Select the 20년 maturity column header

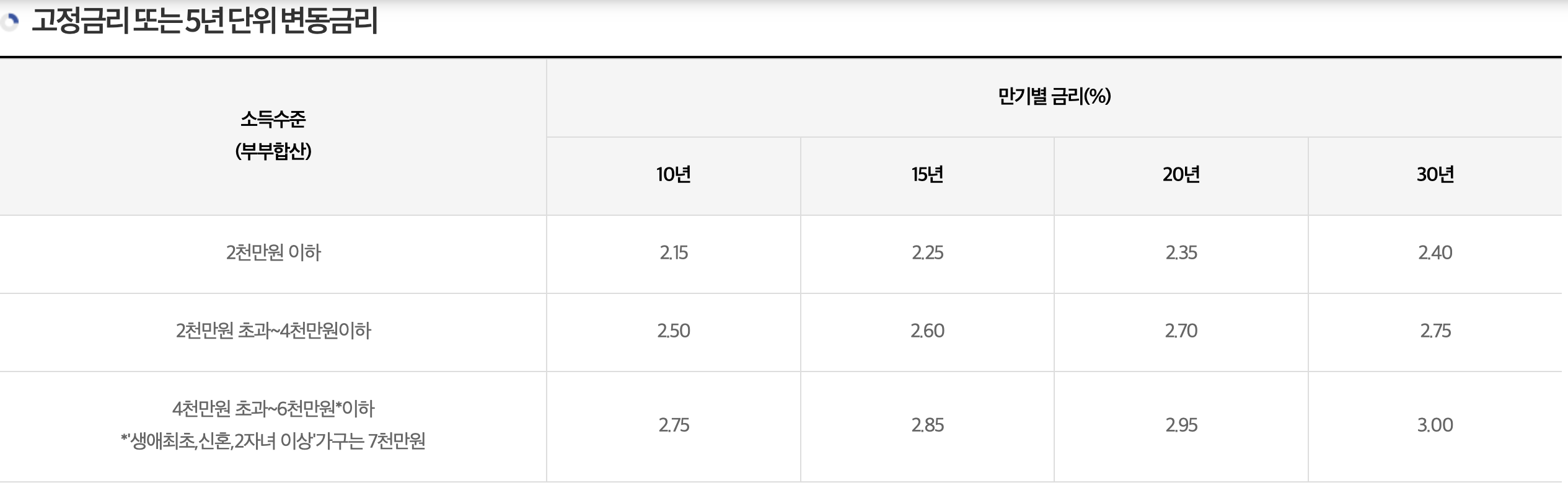tap(1181, 176)
